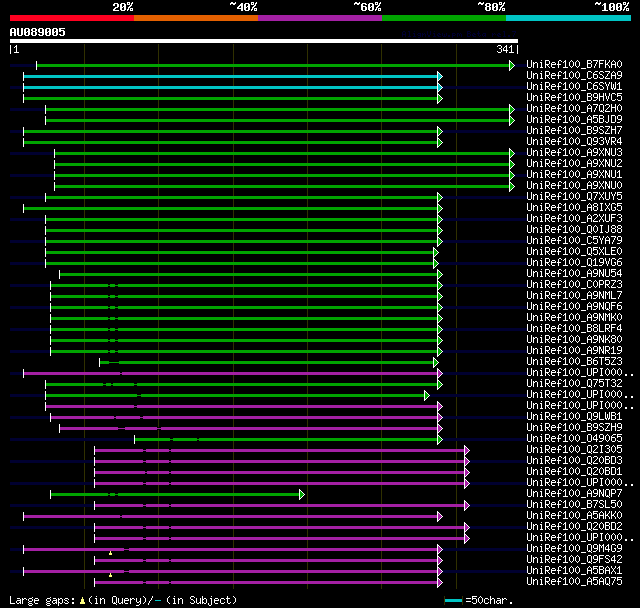Image resolution: width=640 pixels, height=608 pixels.
Task: Click the UniRef100_A2XUF3 hit name
Action: pos(574,219)
